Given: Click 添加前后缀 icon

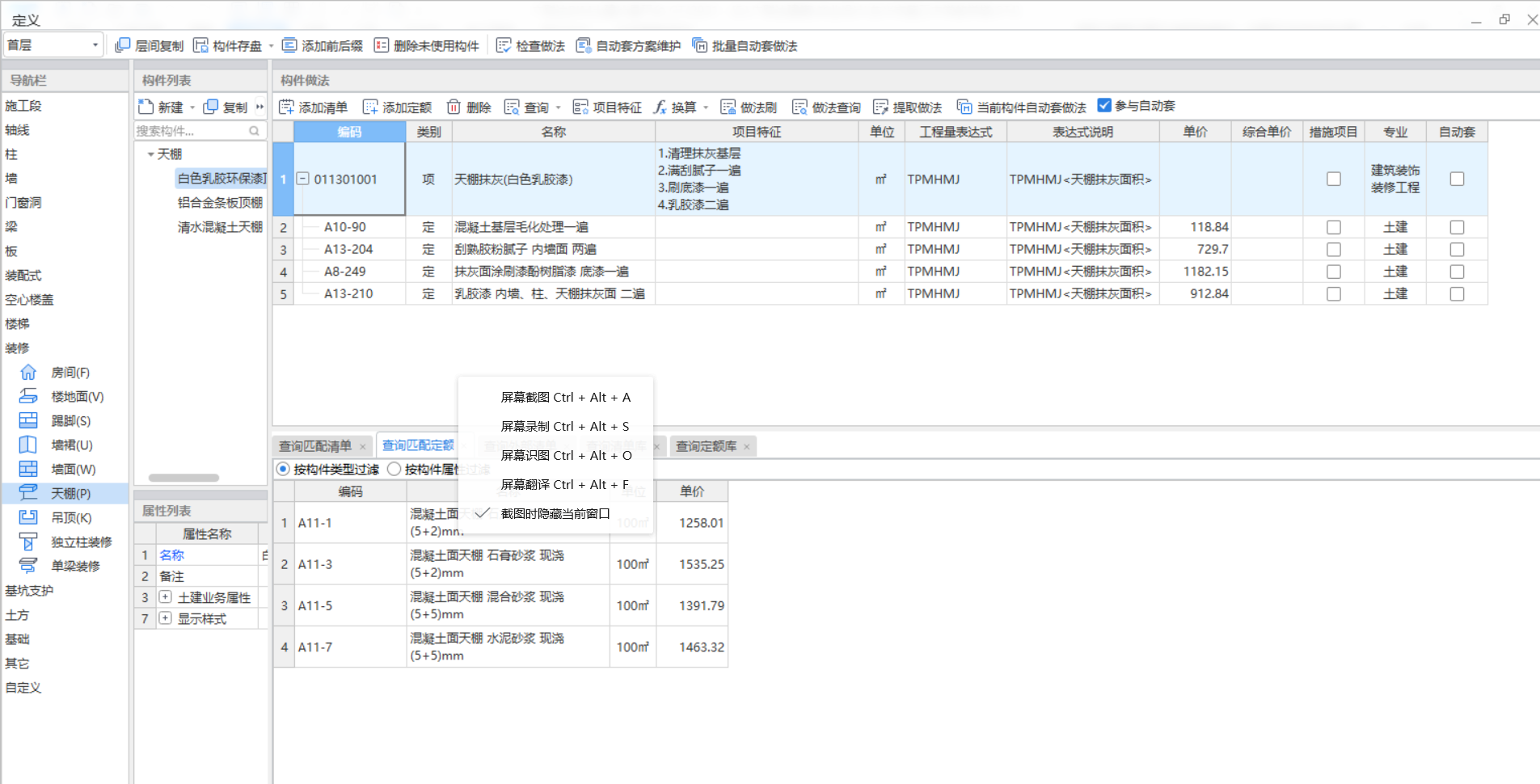Looking at the screenshot, I should pyautogui.click(x=289, y=45).
